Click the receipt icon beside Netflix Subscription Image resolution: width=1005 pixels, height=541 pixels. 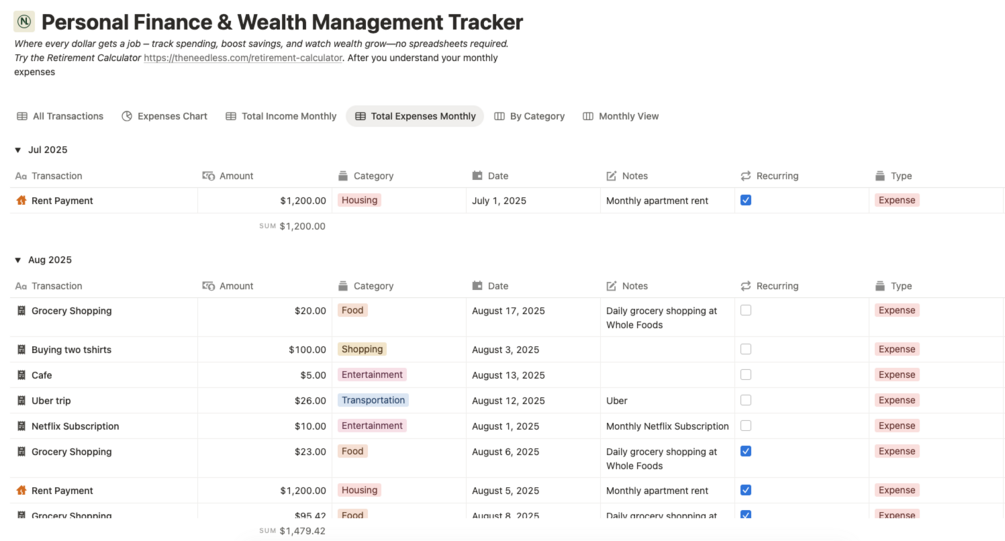click(x=21, y=426)
